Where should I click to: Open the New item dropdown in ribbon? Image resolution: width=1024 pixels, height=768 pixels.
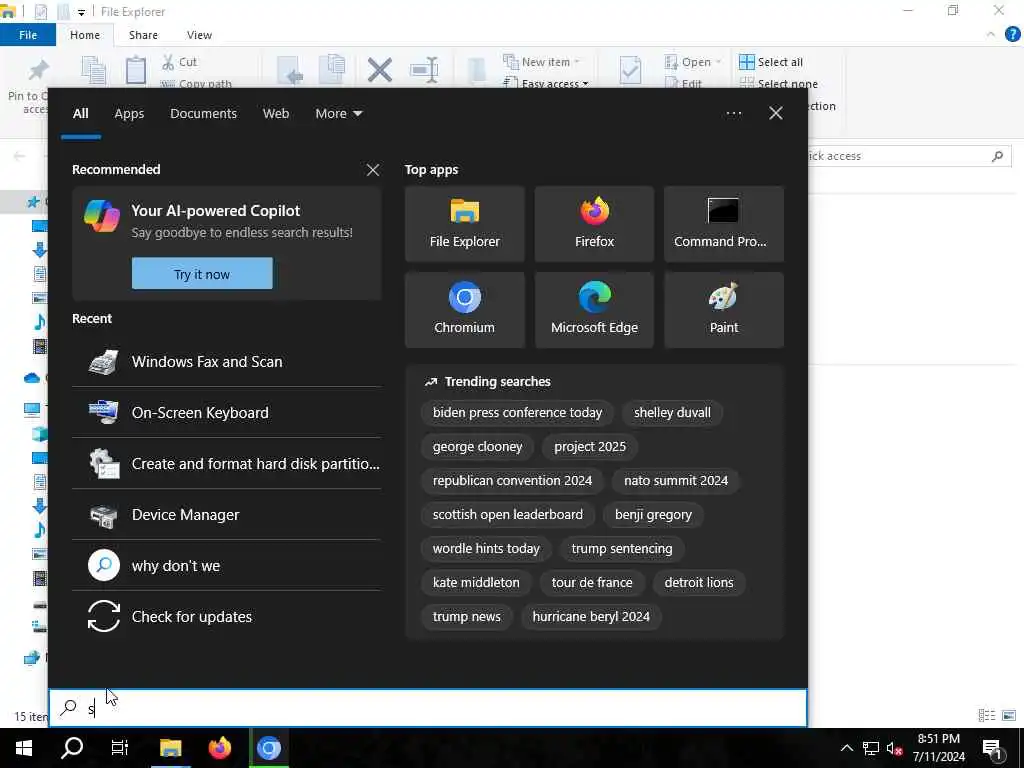tap(541, 62)
